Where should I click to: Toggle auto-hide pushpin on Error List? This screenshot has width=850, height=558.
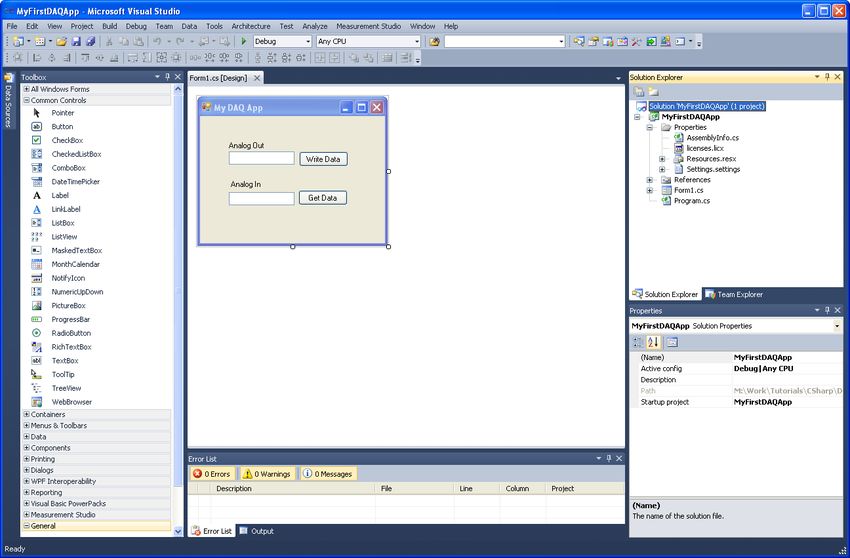[x=609, y=458]
